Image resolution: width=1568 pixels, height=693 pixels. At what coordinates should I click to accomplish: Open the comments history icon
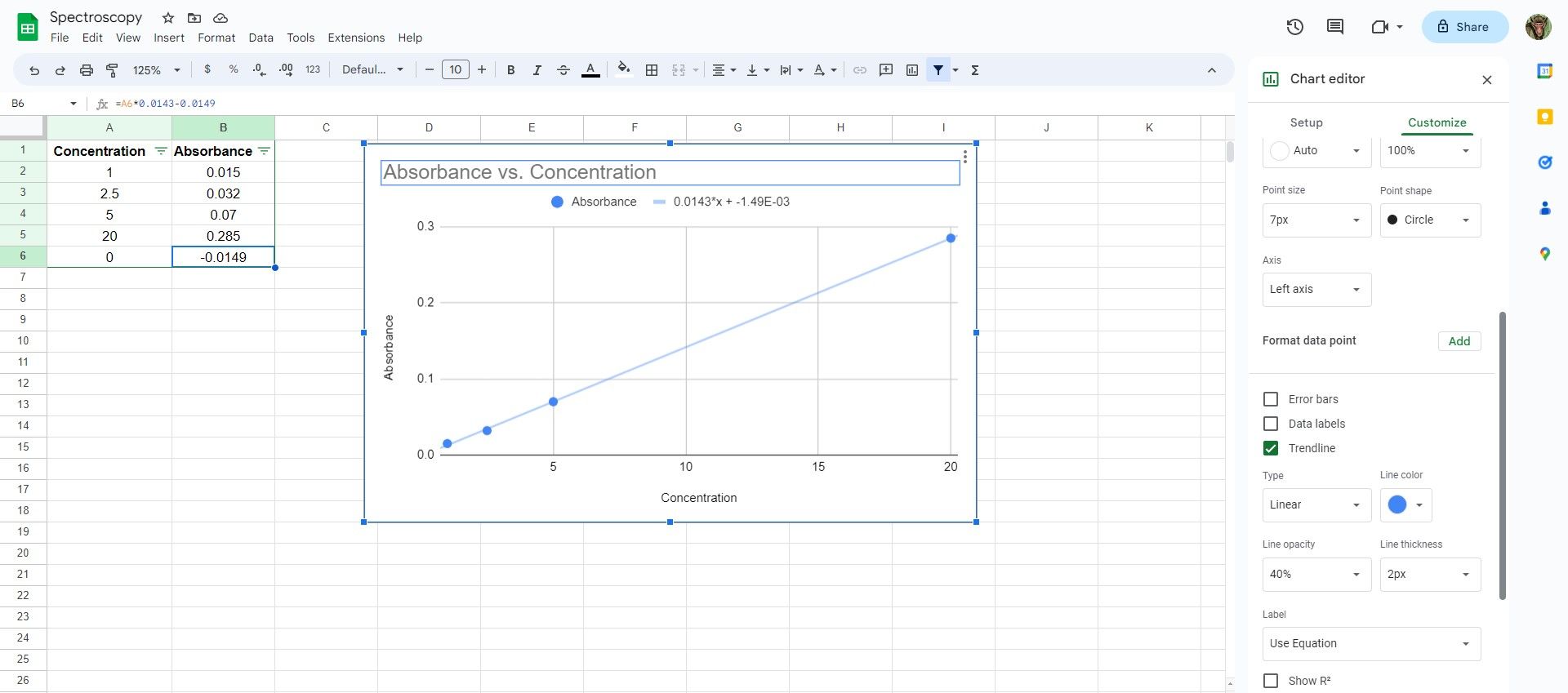tap(1335, 27)
